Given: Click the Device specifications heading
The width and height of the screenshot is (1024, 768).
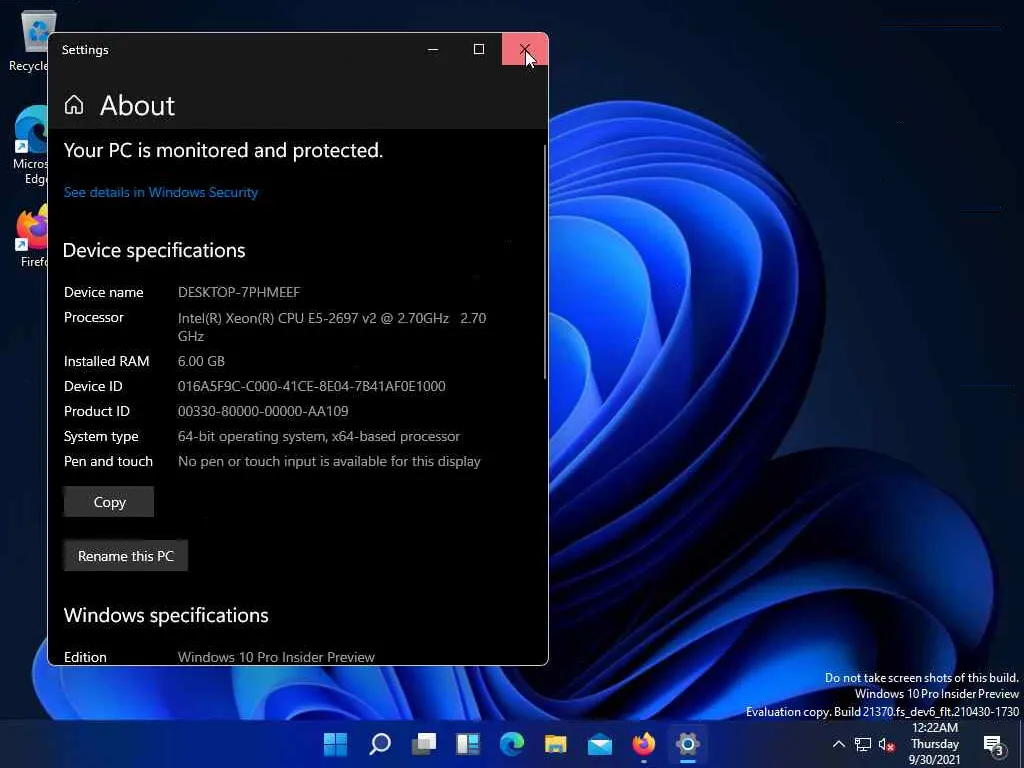Looking at the screenshot, I should coord(154,250).
